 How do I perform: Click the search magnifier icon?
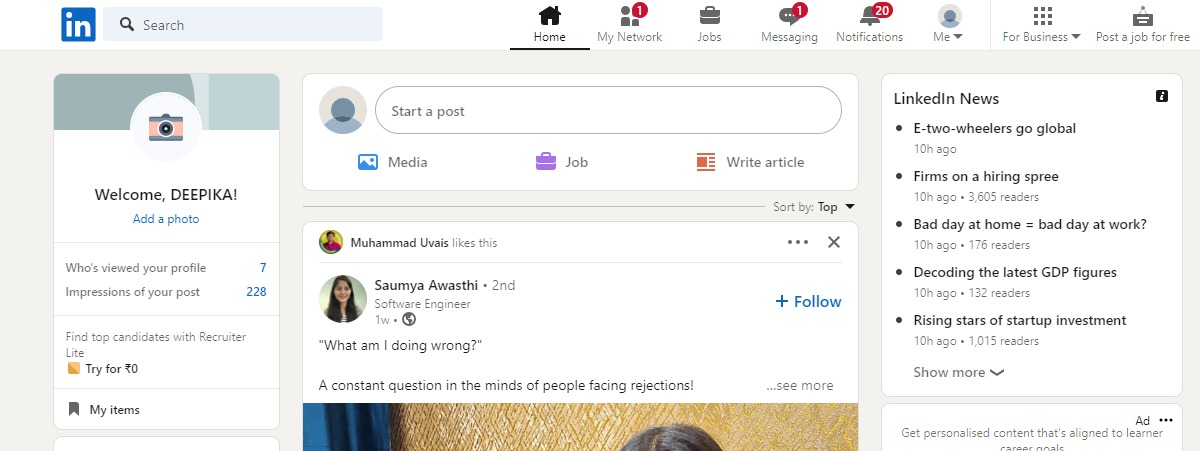[127, 25]
